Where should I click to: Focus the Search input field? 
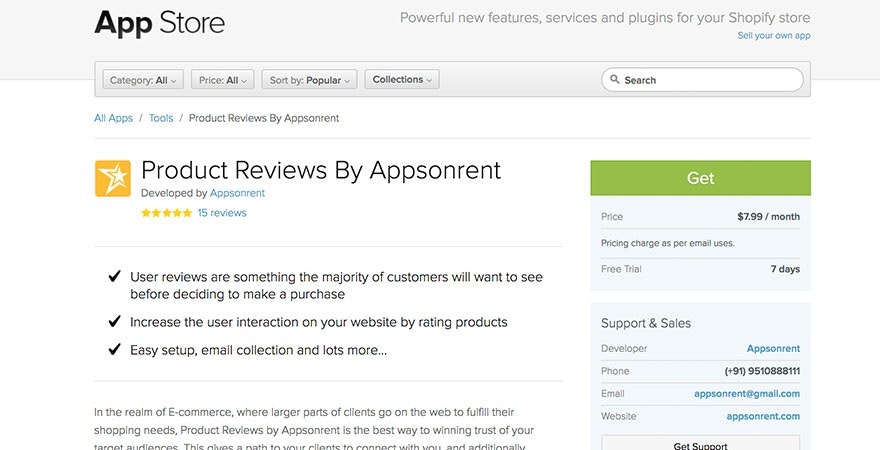[710, 80]
